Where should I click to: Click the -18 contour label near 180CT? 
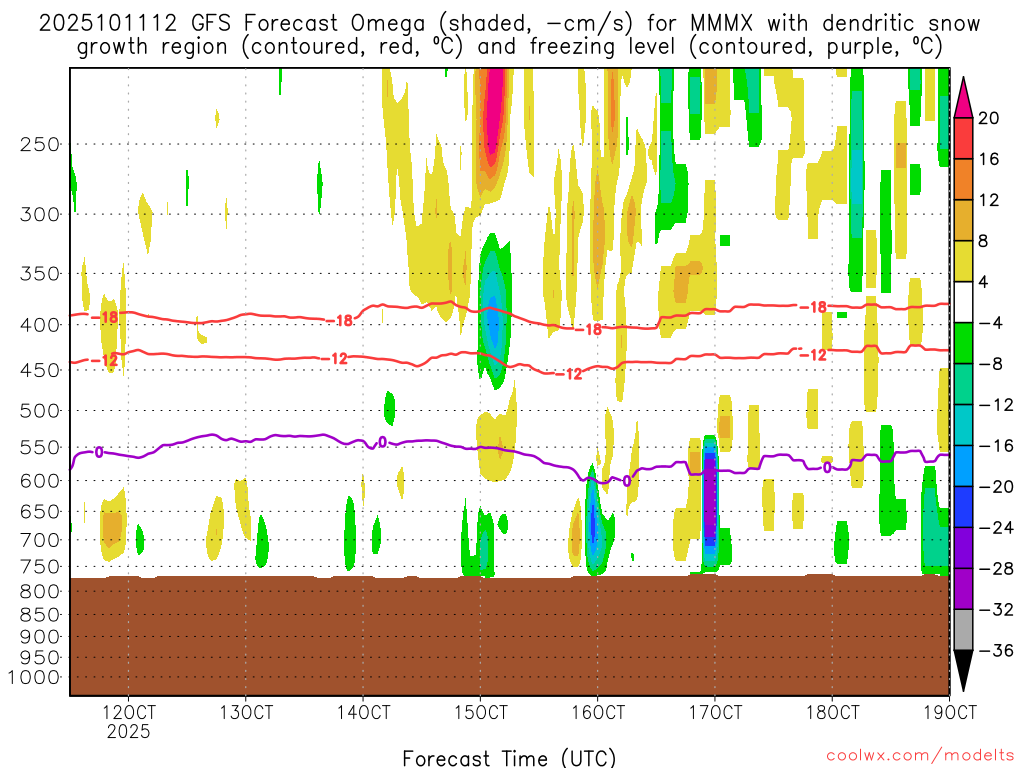pyautogui.click(x=813, y=307)
